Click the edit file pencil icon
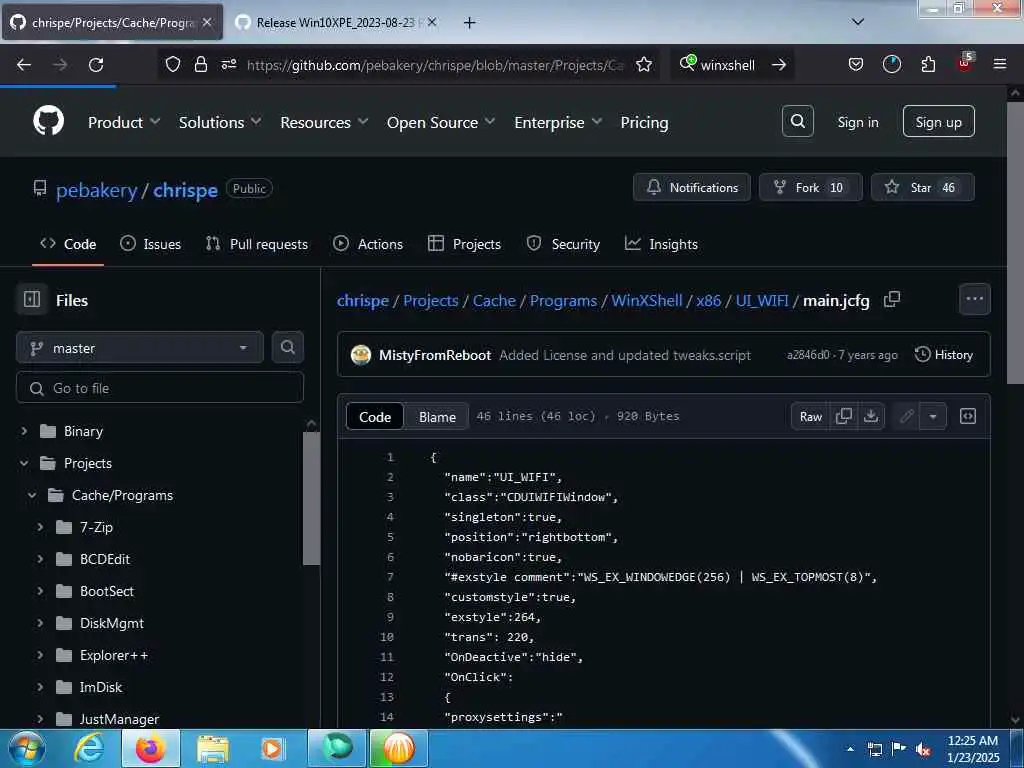This screenshot has width=1024, height=768. click(x=906, y=416)
